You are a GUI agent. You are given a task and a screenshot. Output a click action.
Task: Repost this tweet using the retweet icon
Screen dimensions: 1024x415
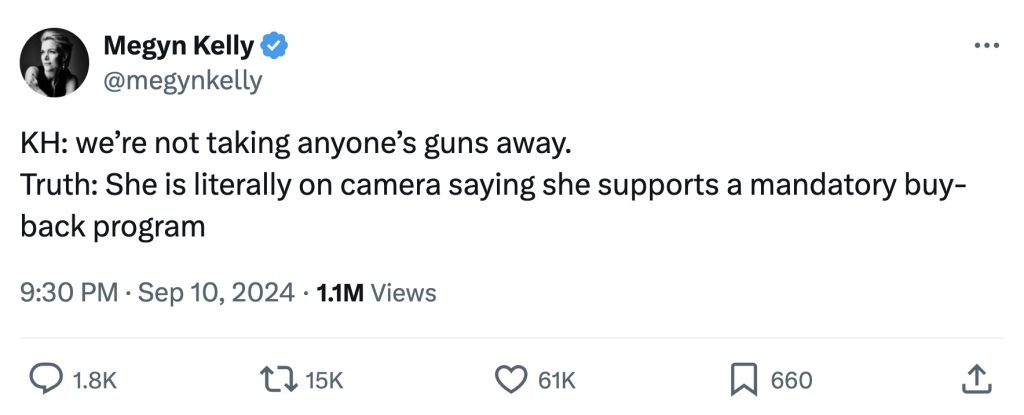click(277, 379)
